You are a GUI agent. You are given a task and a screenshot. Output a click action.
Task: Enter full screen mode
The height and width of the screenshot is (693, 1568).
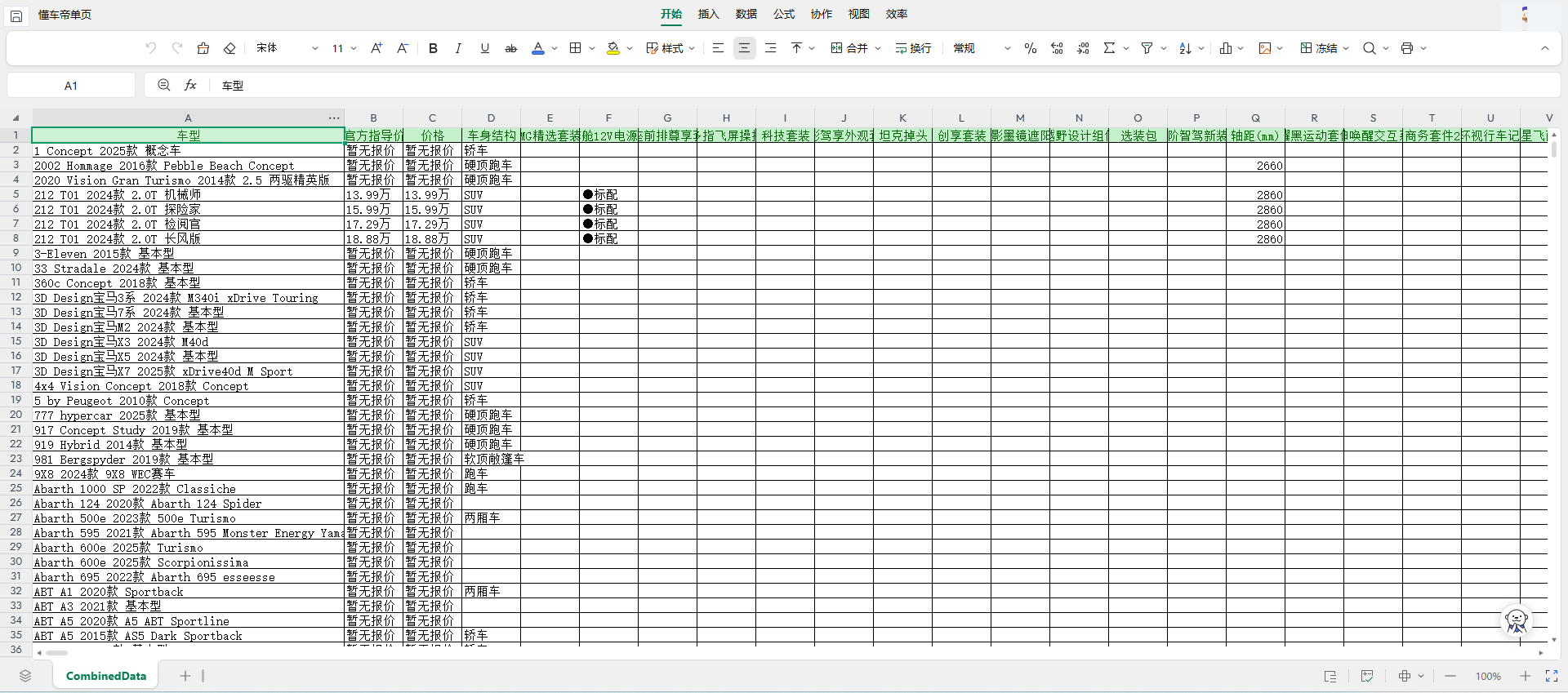tap(1552, 676)
